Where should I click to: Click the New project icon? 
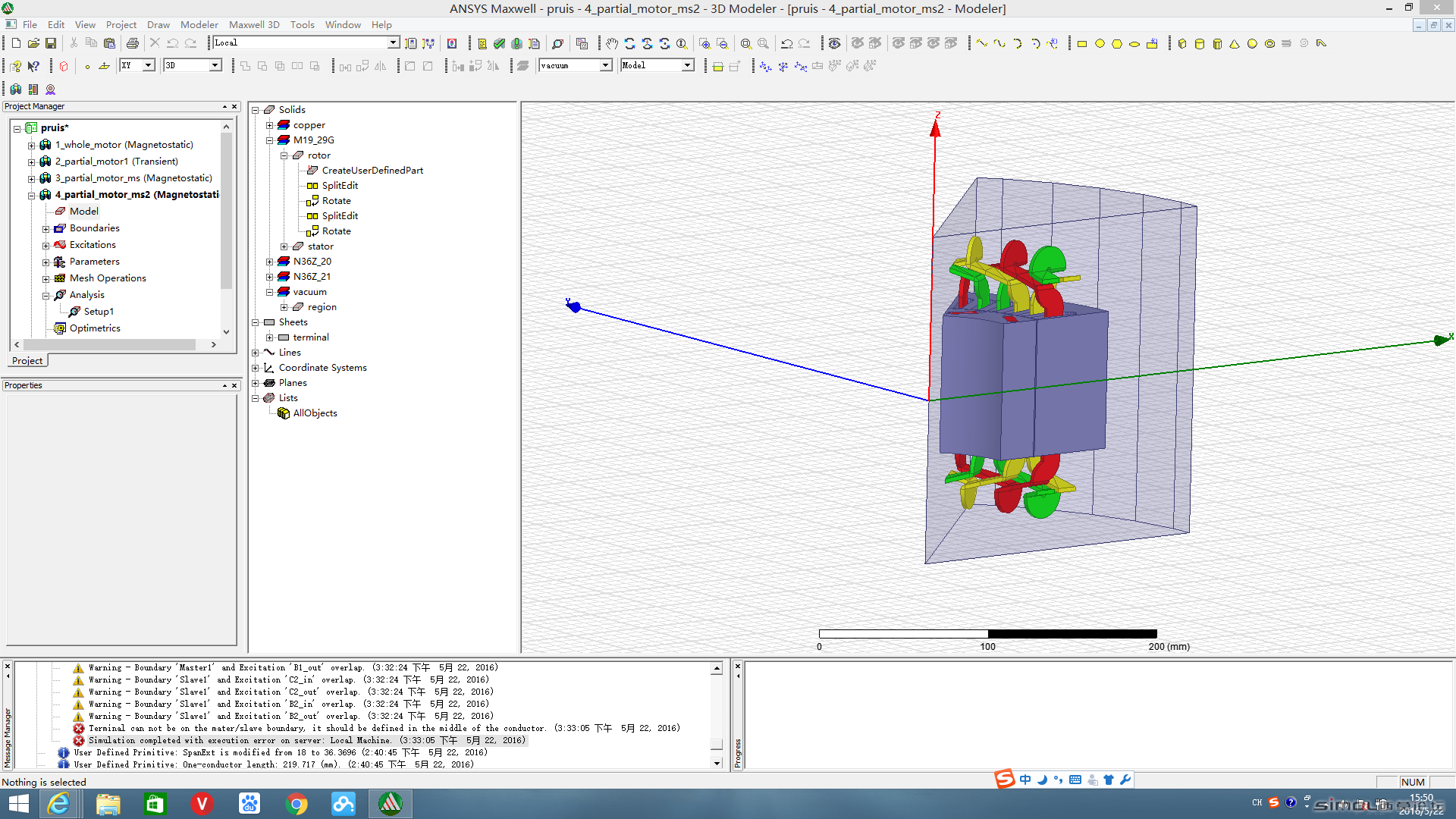pyautogui.click(x=16, y=43)
